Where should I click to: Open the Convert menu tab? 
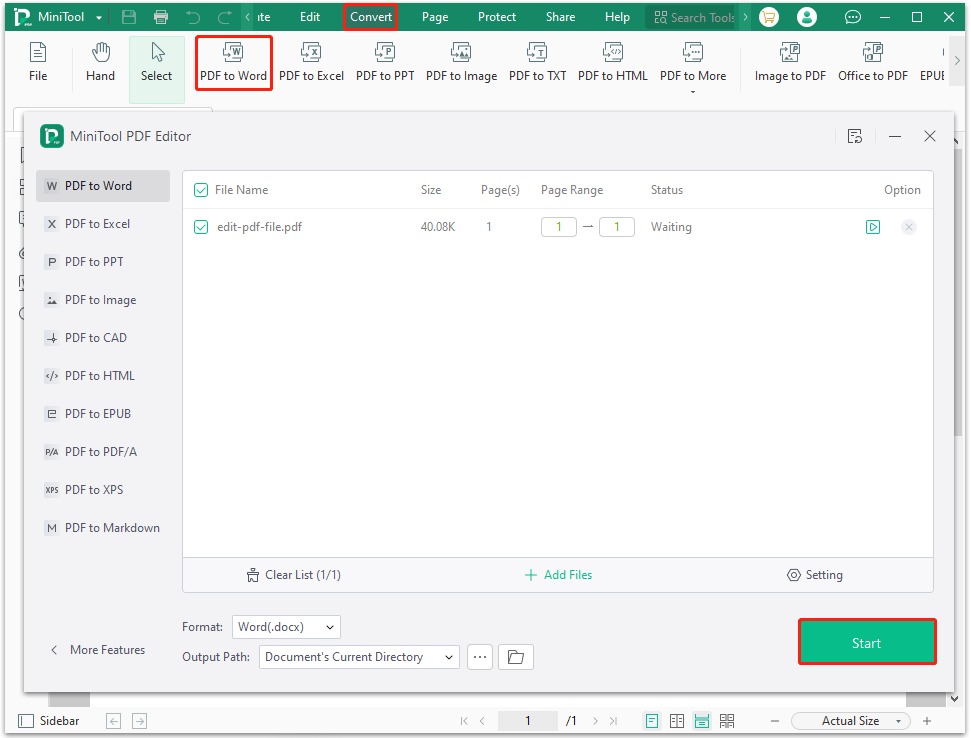pyautogui.click(x=371, y=17)
